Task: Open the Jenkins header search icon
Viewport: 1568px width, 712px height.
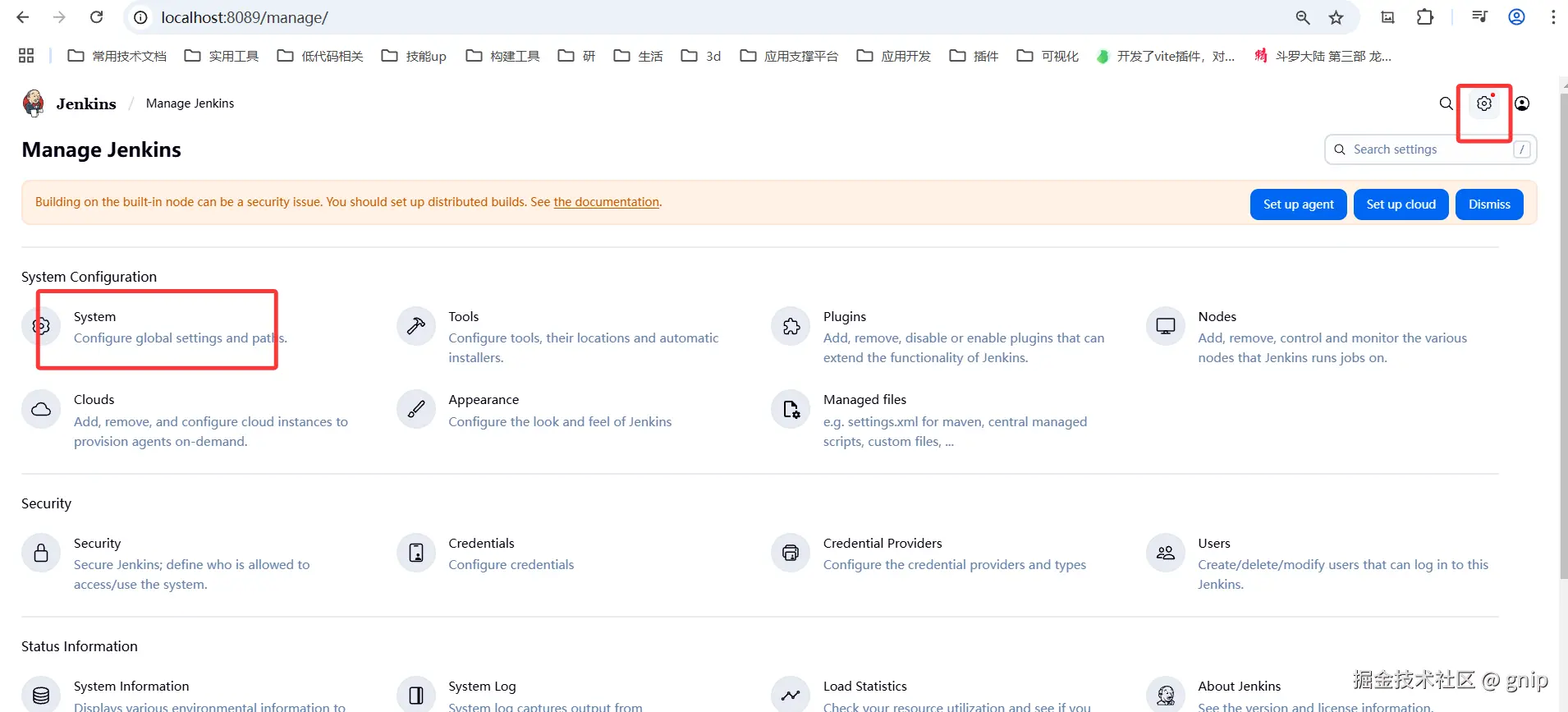Action: [1446, 103]
